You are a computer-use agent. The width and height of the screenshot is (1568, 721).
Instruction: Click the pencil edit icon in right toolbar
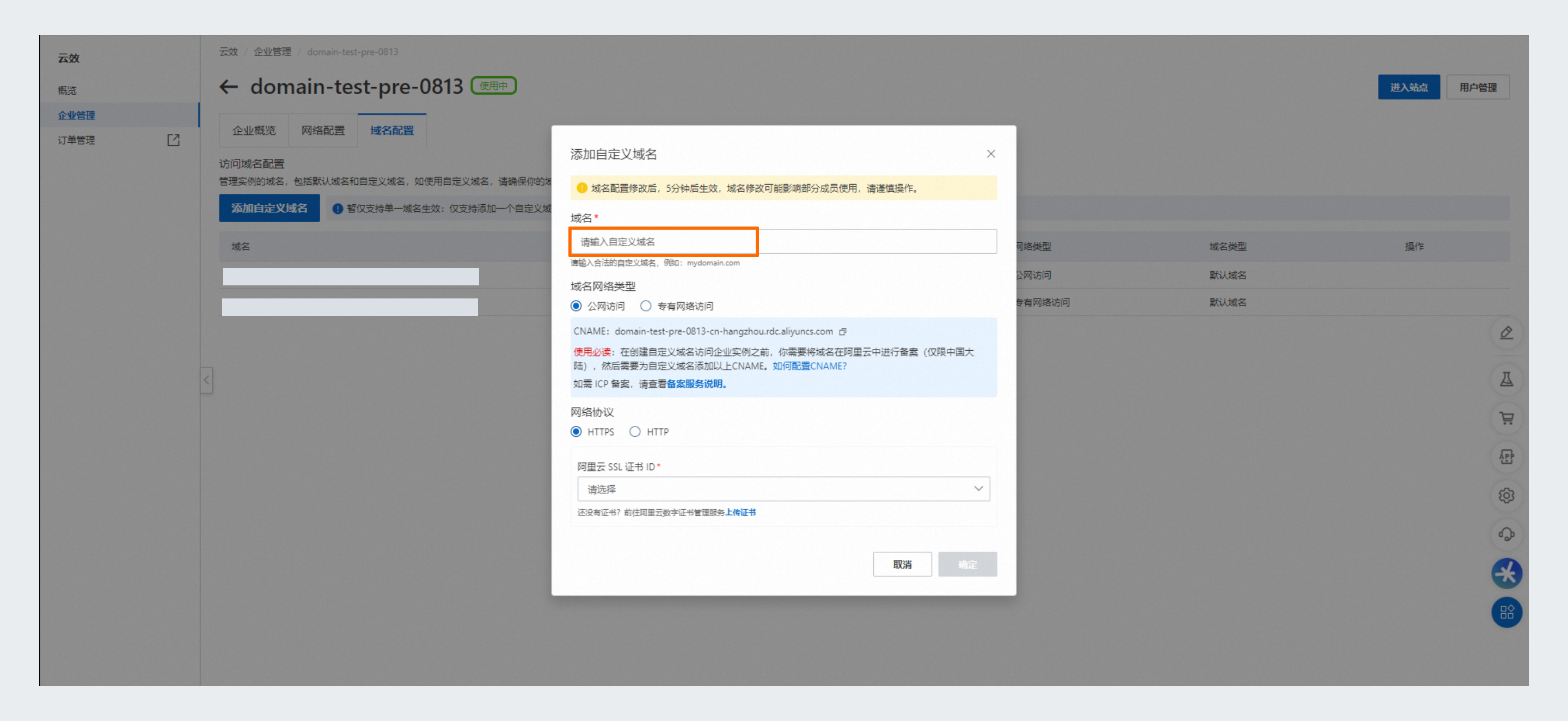tap(1506, 333)
